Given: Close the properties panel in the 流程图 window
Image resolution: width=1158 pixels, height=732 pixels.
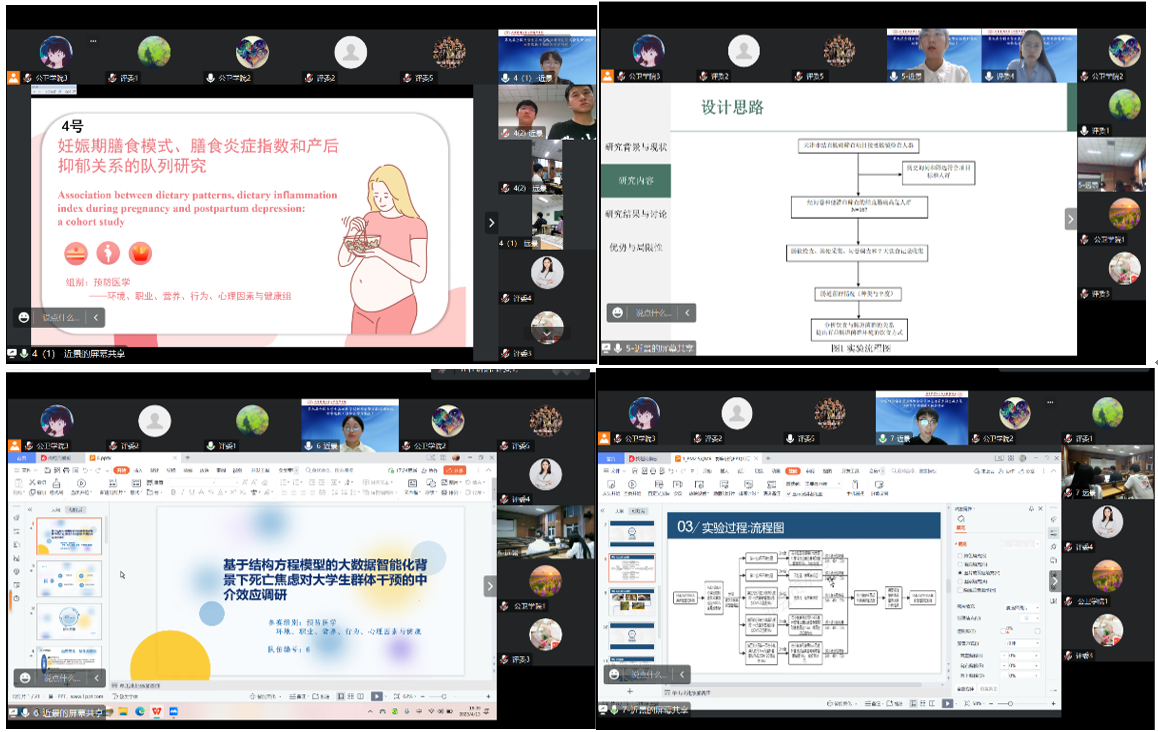Looking at the screenshot, I should point(1041,509).
